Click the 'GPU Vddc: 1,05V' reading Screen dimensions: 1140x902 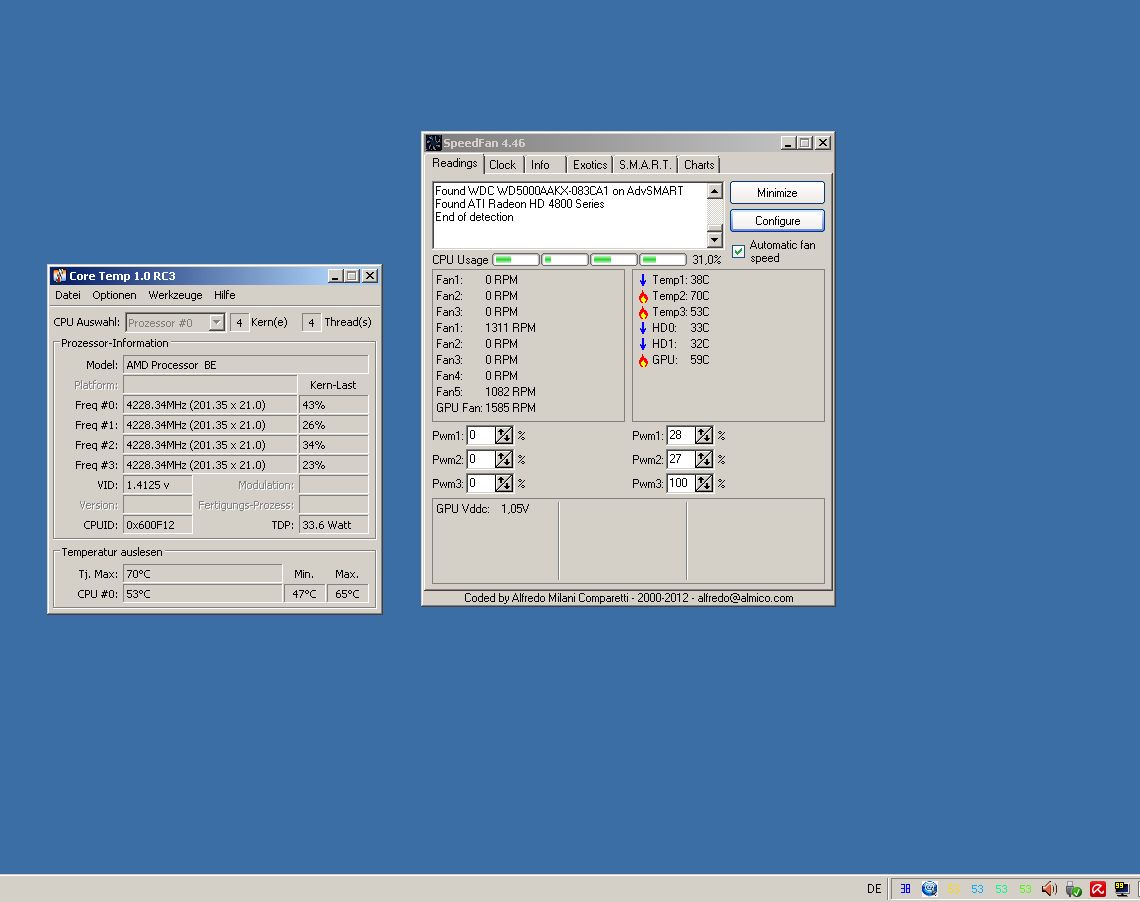coord(483,509)
